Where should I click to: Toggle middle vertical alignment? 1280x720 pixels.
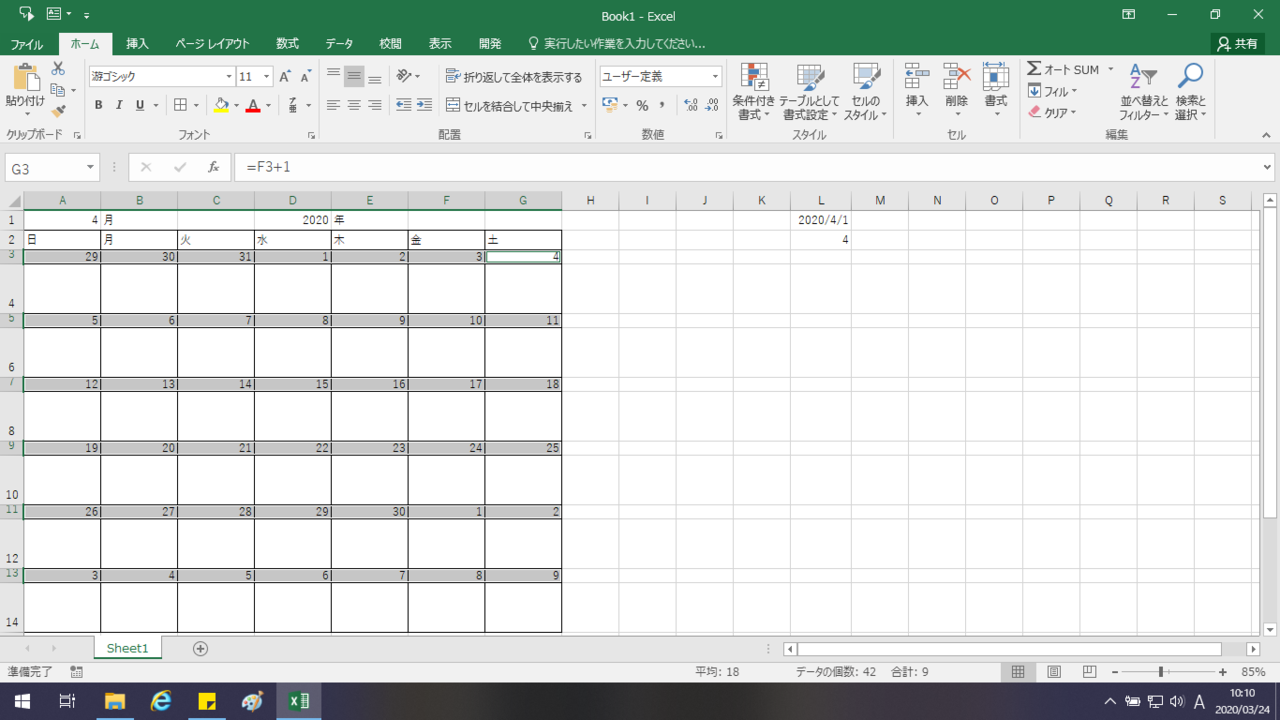point(354,76)
